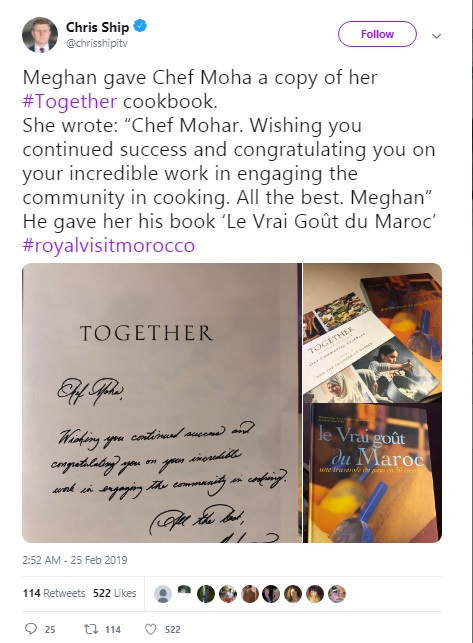Show the 522 Likes list
The image size is (473, 643).
pyautogui.click(x=114, y=593)
